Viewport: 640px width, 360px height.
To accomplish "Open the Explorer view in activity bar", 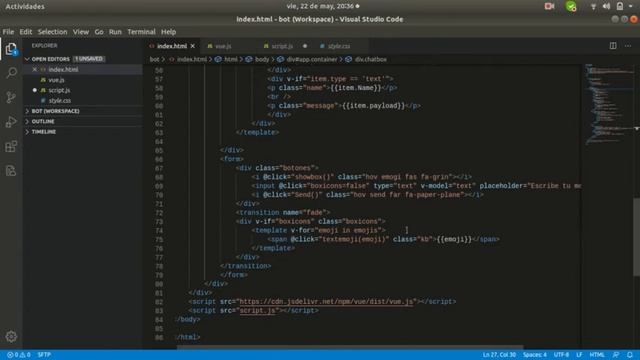I will click(11, 49).
